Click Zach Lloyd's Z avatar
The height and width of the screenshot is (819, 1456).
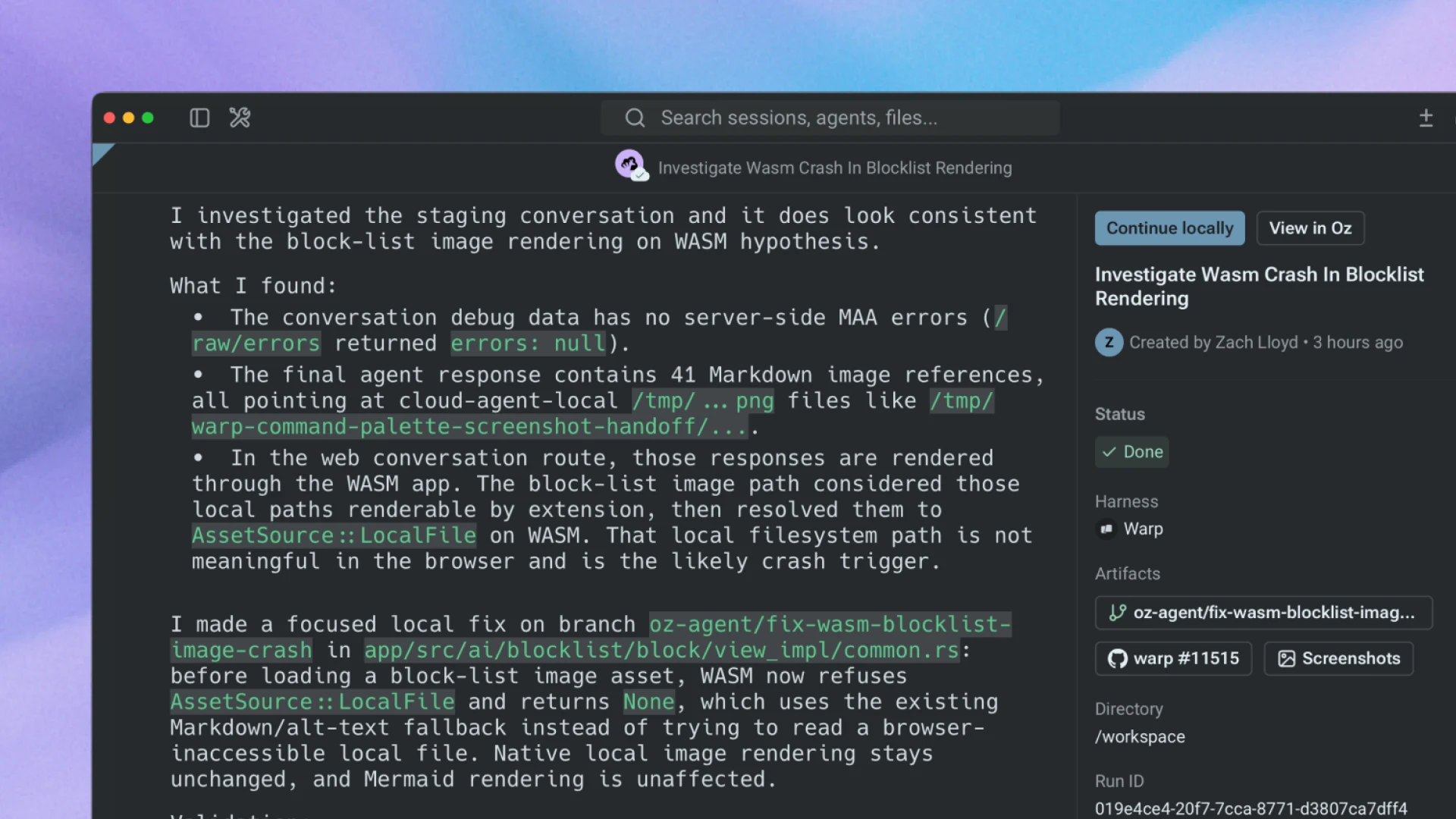1109,342
